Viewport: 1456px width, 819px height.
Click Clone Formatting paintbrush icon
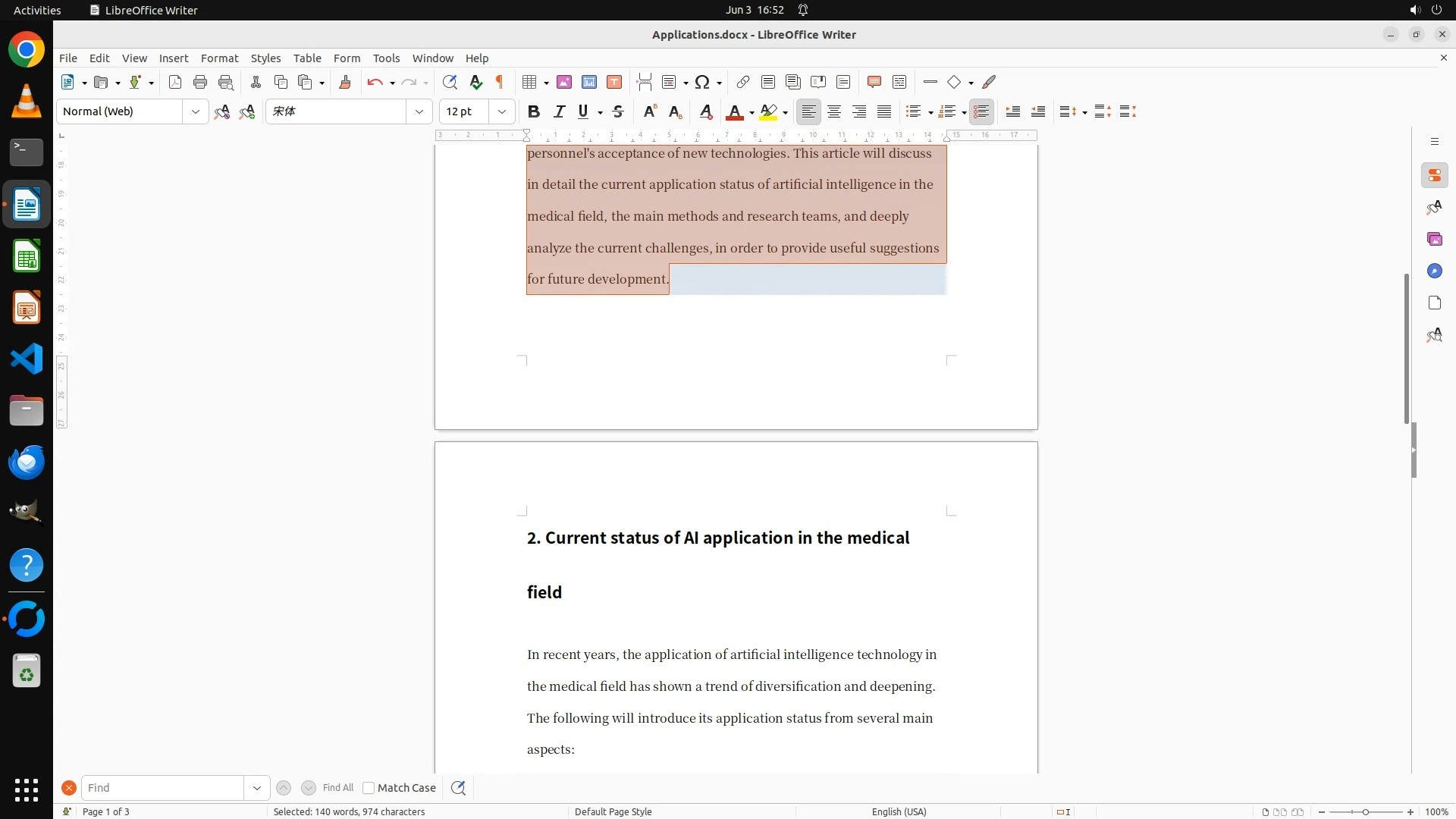coord(345,82)
